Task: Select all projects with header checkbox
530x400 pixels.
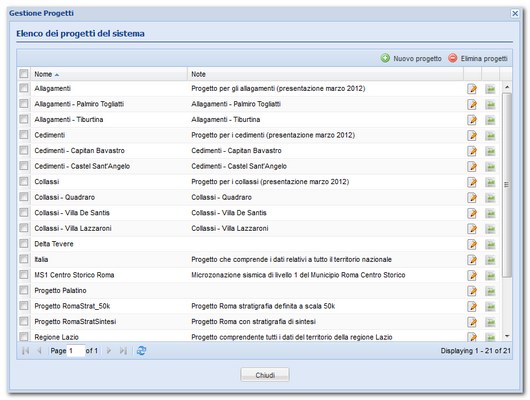Action: 24,74
